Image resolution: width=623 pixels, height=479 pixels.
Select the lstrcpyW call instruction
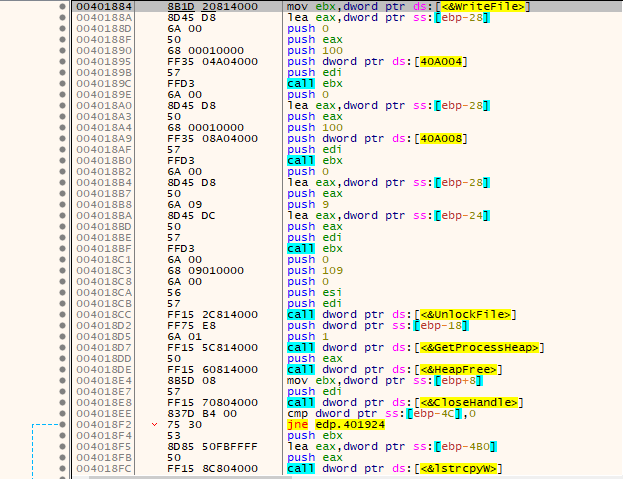395,468
